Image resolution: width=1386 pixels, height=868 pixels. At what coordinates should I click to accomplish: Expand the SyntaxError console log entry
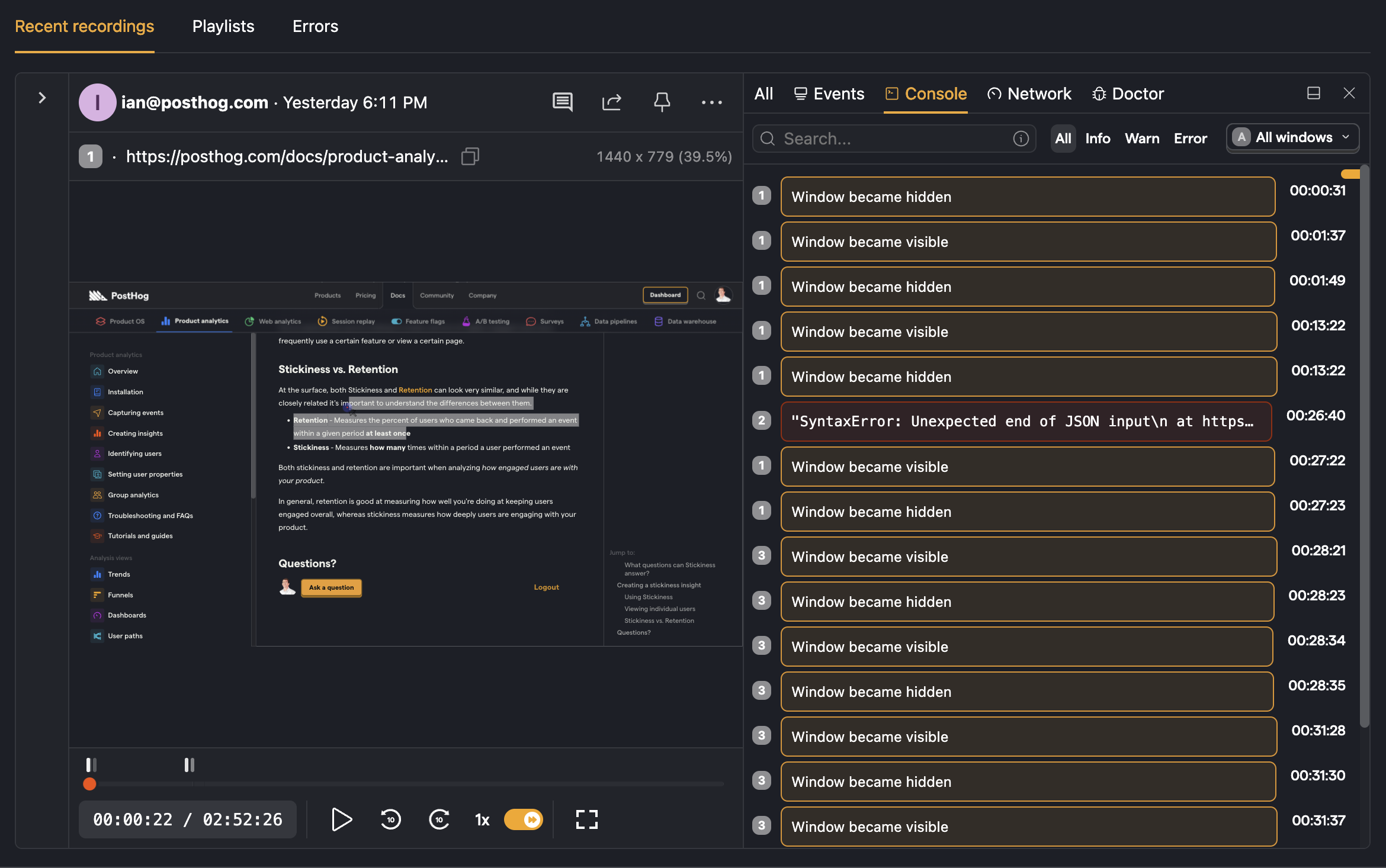click(x=1026, y=422)
